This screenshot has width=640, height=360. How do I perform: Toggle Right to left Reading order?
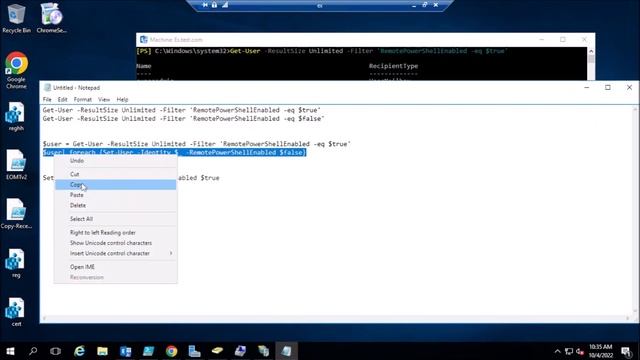pyautogui.click(x=116, y=232)
